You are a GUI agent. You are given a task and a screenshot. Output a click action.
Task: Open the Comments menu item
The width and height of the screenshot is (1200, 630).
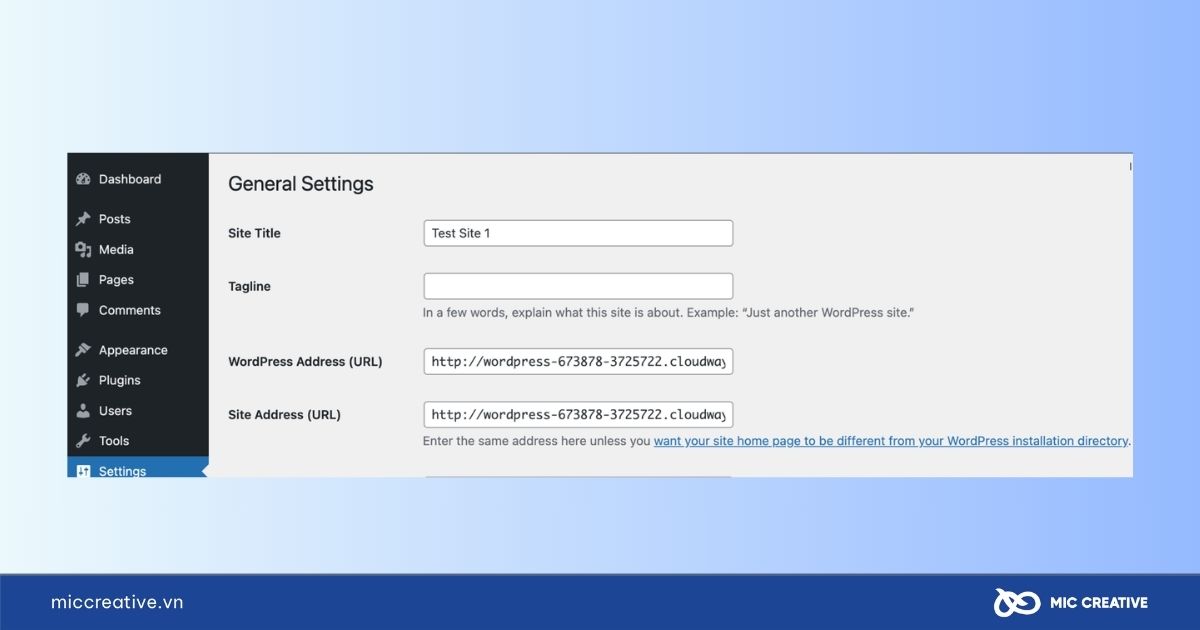point(138,310)
